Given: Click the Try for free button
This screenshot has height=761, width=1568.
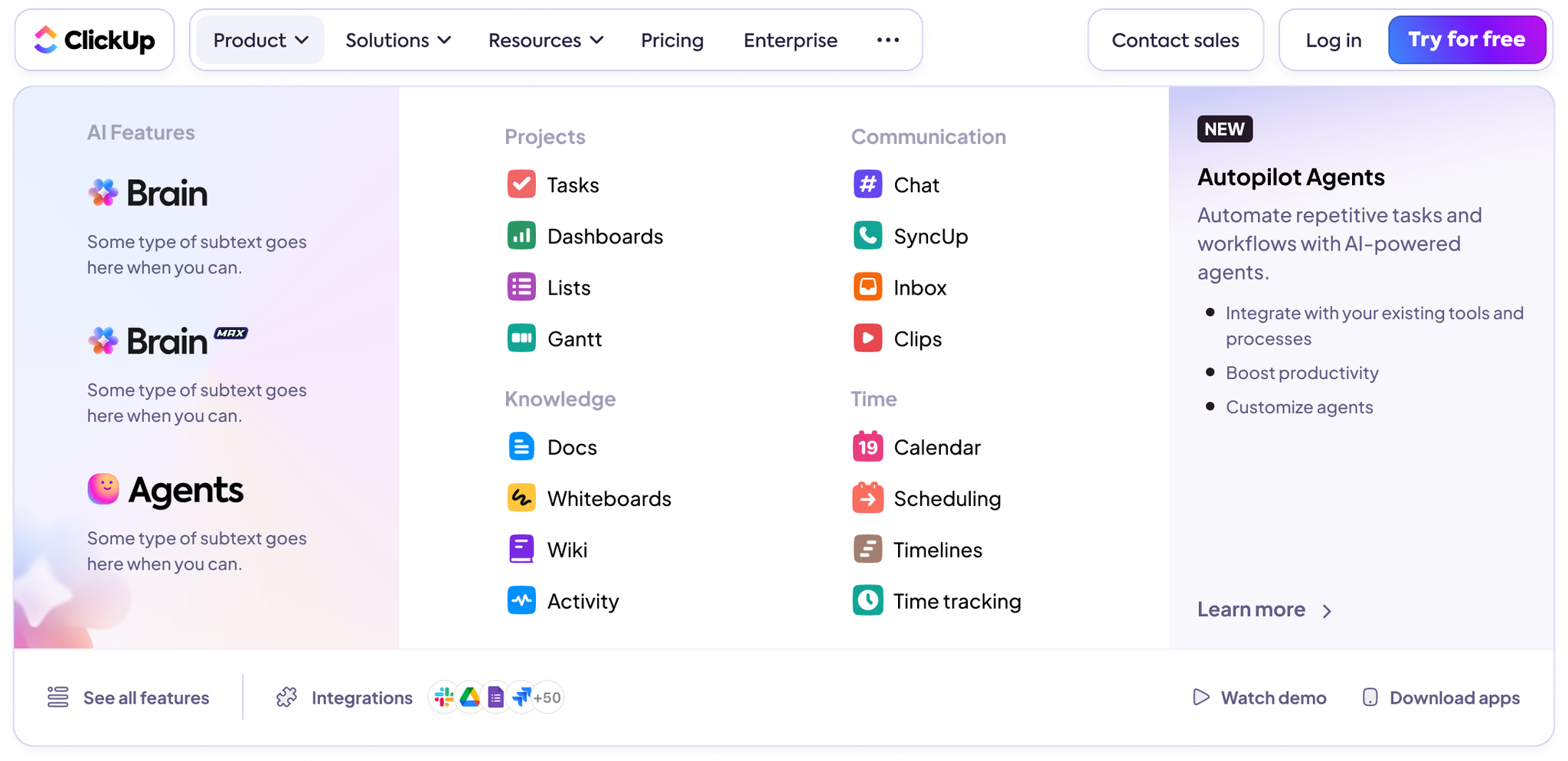Looking at the screenshot, I should coord(1467,40).
